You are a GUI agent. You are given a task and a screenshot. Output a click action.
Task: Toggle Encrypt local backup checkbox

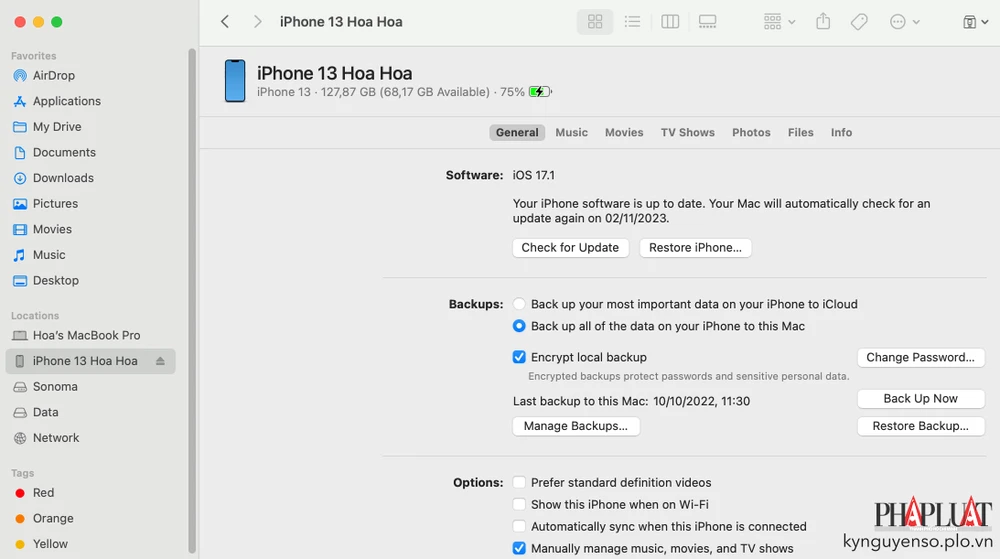519,357
